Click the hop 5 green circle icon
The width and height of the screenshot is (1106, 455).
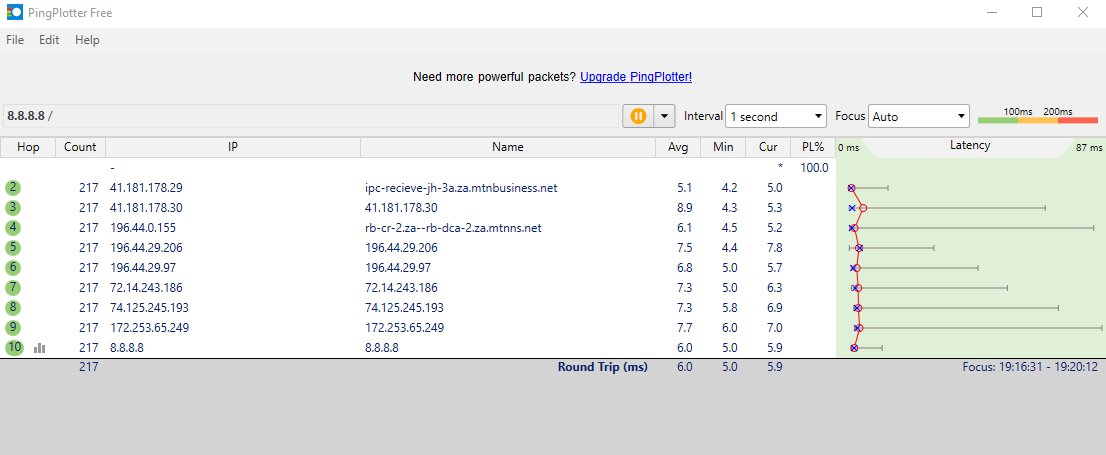pos(13,248)
